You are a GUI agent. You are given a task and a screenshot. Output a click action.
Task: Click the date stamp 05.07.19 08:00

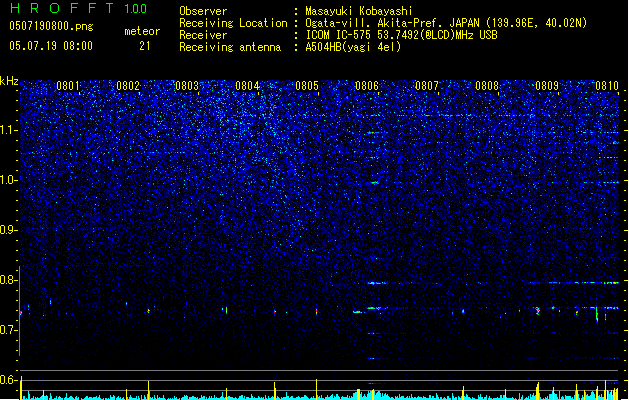(51, 46)
